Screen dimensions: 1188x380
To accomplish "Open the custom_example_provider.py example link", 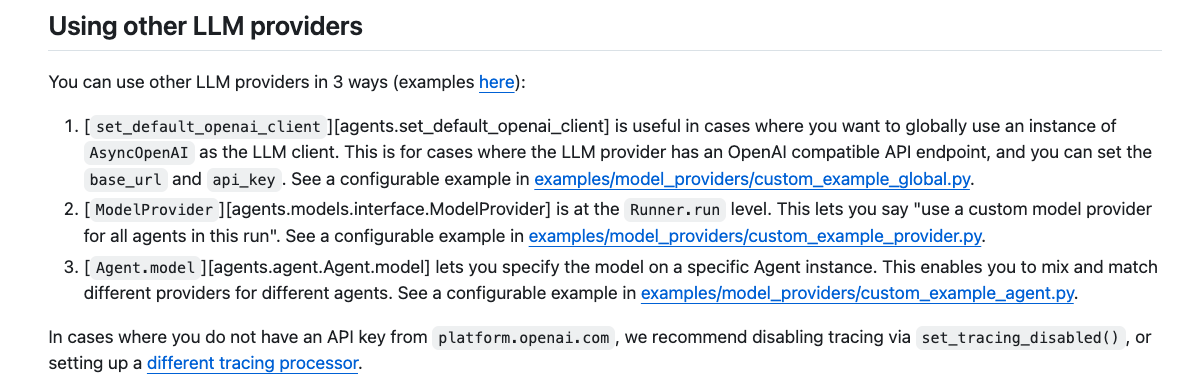I will [x=755, y=236].
